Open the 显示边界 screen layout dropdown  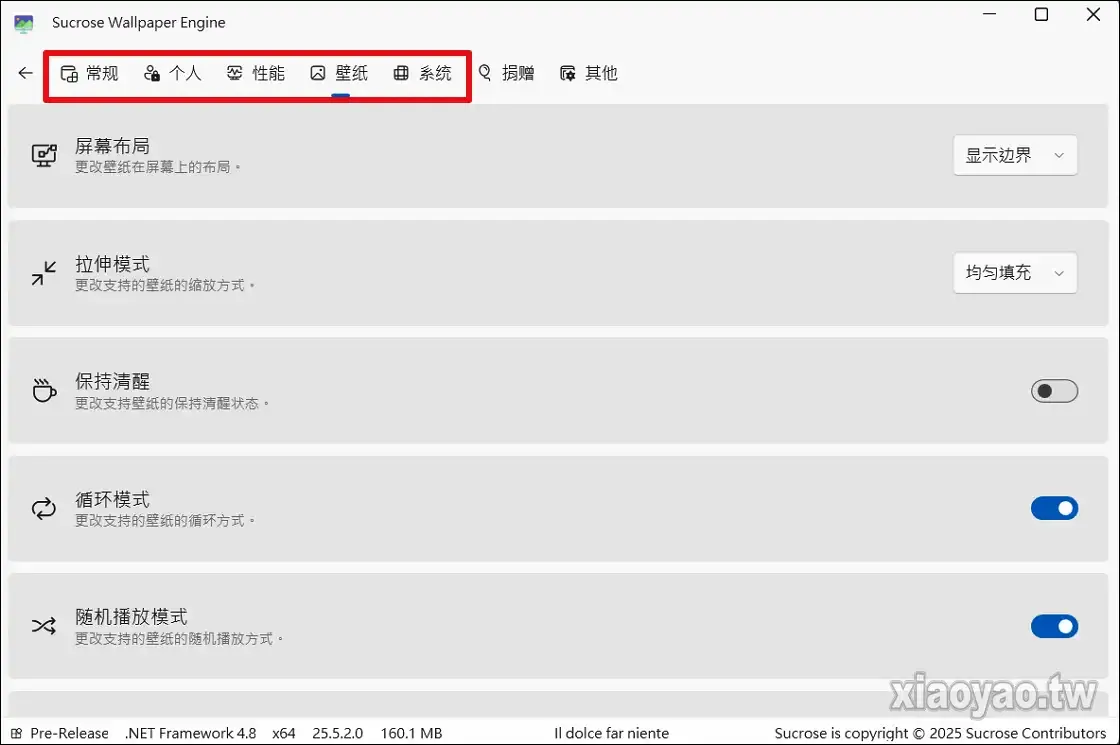pos(1015,155)
